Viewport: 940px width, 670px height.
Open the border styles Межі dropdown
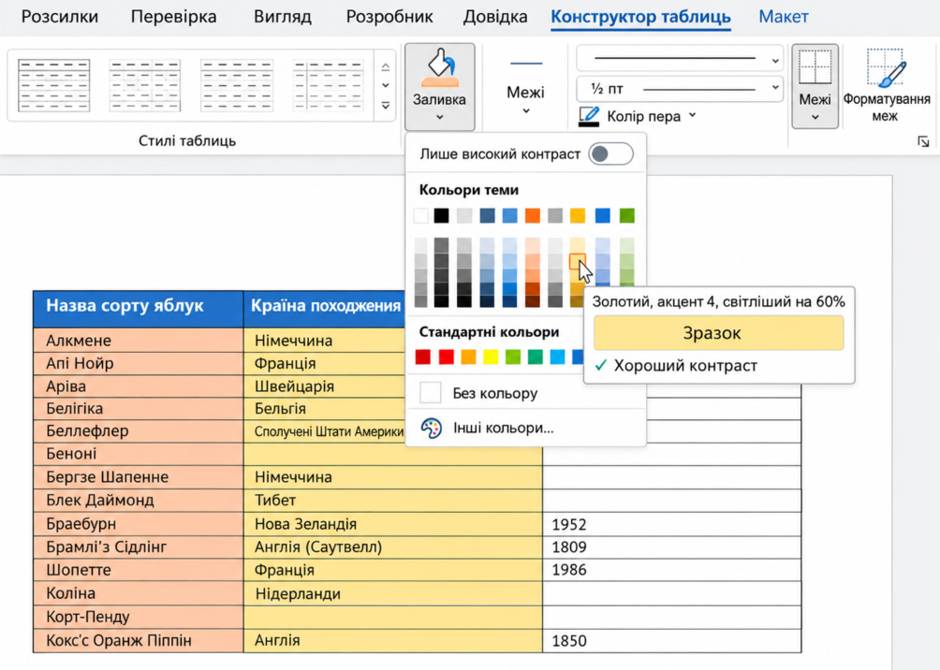point(525,87)
